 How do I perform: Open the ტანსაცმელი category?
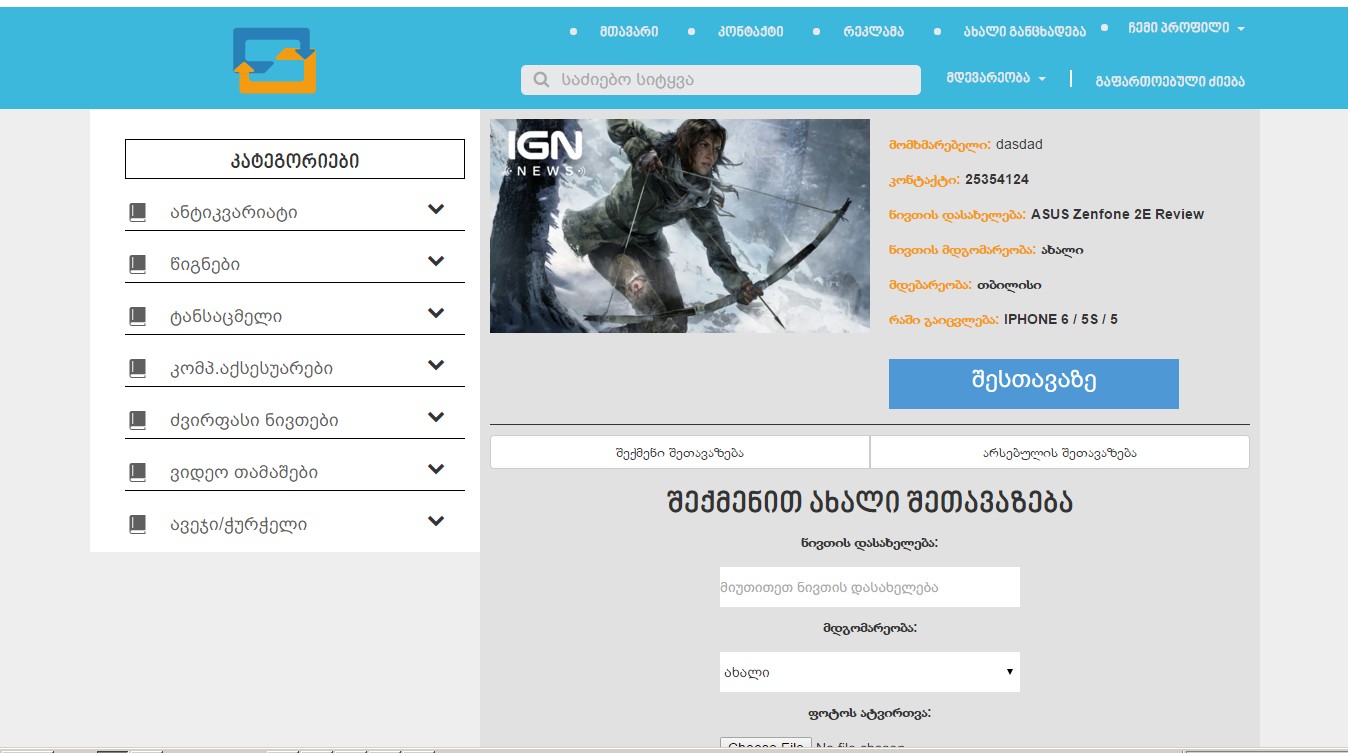click(226, 316)
